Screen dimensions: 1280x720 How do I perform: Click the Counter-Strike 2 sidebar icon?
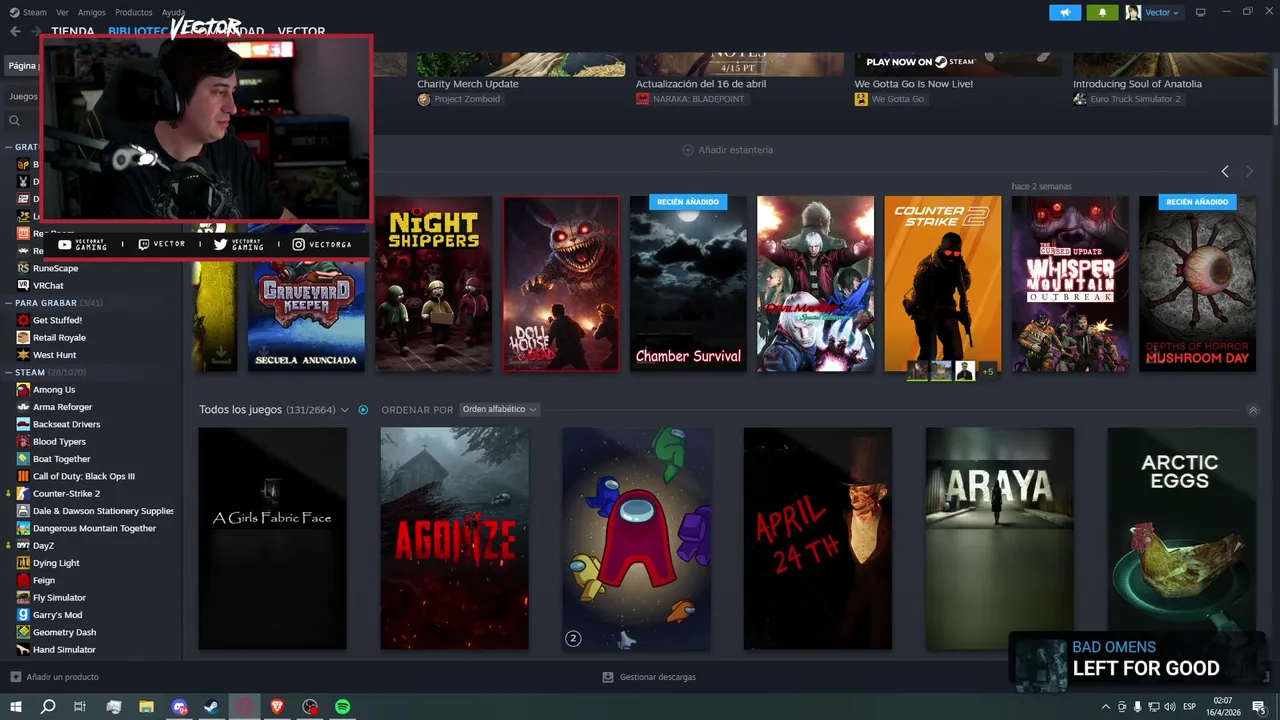click(x=23, y=494)
